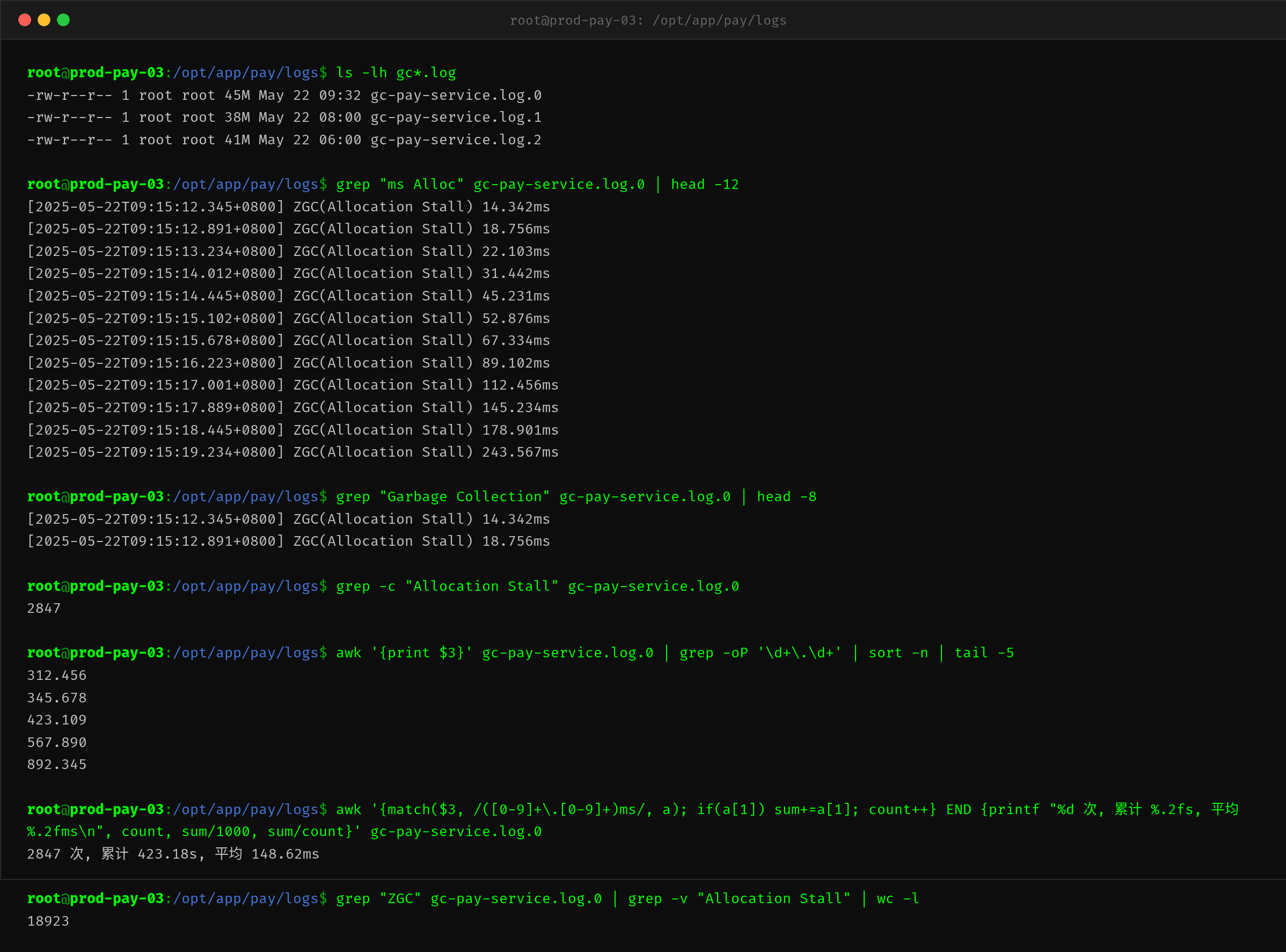Click the count output 2847
Viewport: 1286px width, 952px height.
coord(44,609)
